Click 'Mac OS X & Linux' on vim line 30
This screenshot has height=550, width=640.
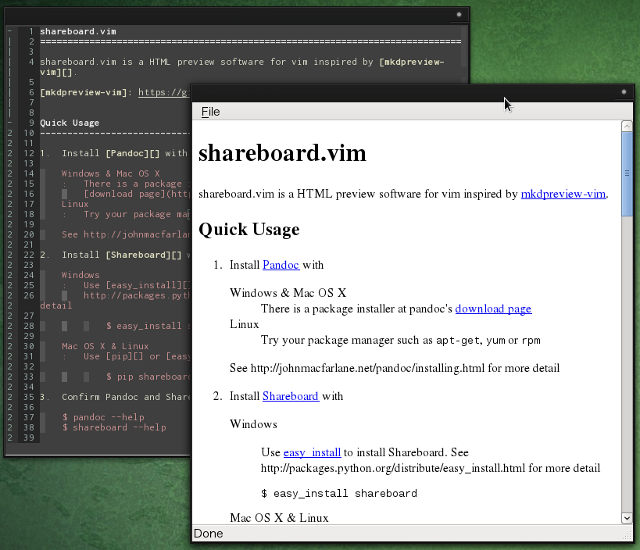coord(105,346)
